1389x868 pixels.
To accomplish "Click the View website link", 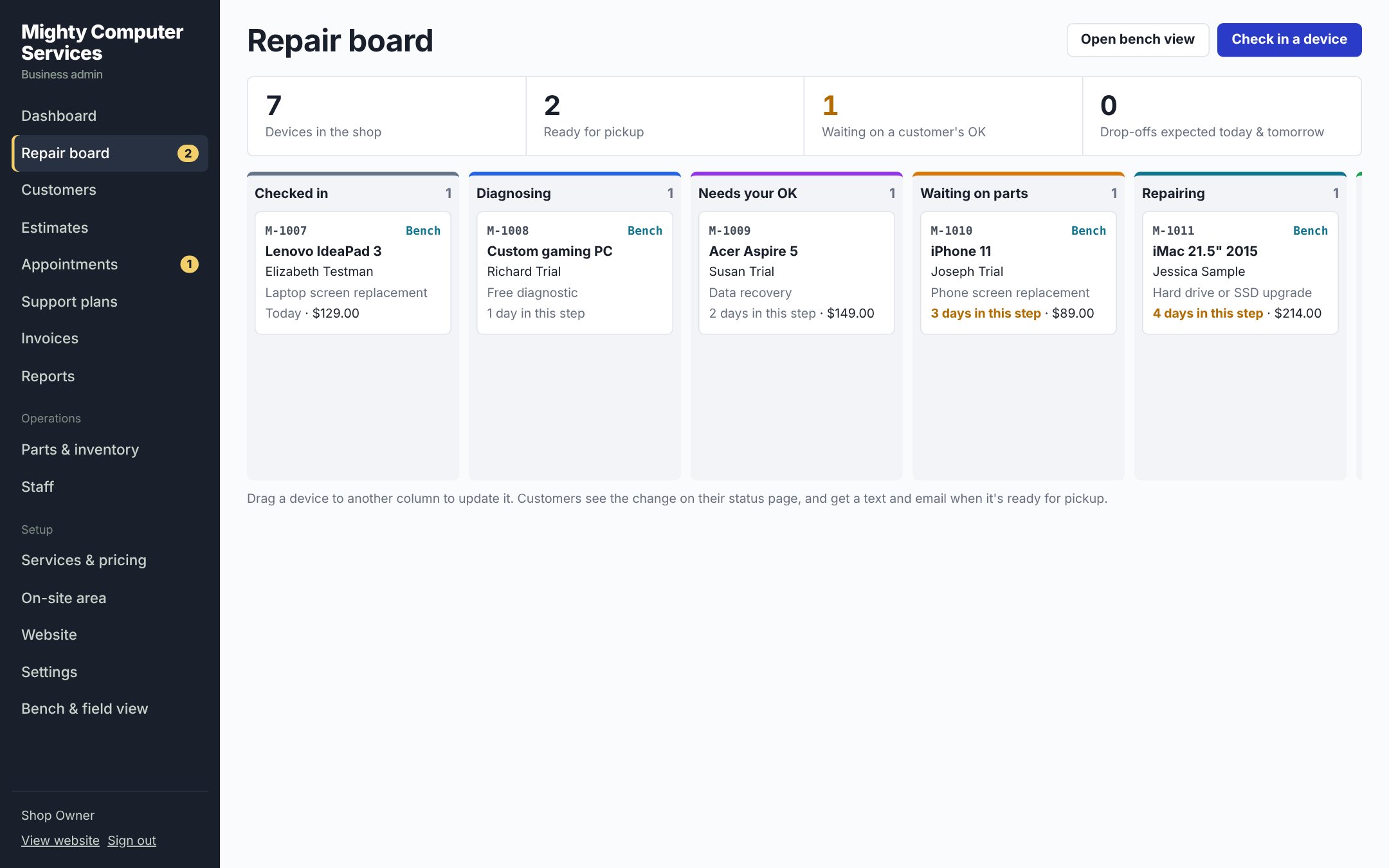I will click(x=60, y=840).
